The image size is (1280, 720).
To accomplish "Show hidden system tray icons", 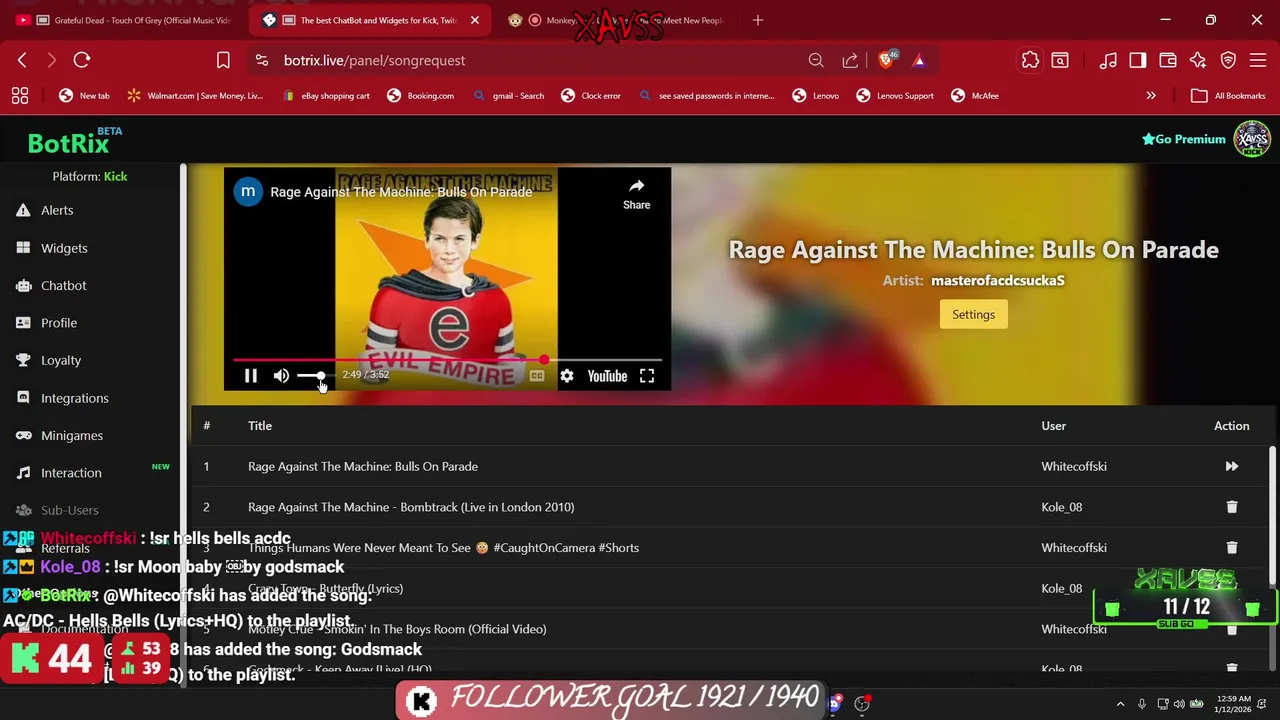I will pos(1120,704).
